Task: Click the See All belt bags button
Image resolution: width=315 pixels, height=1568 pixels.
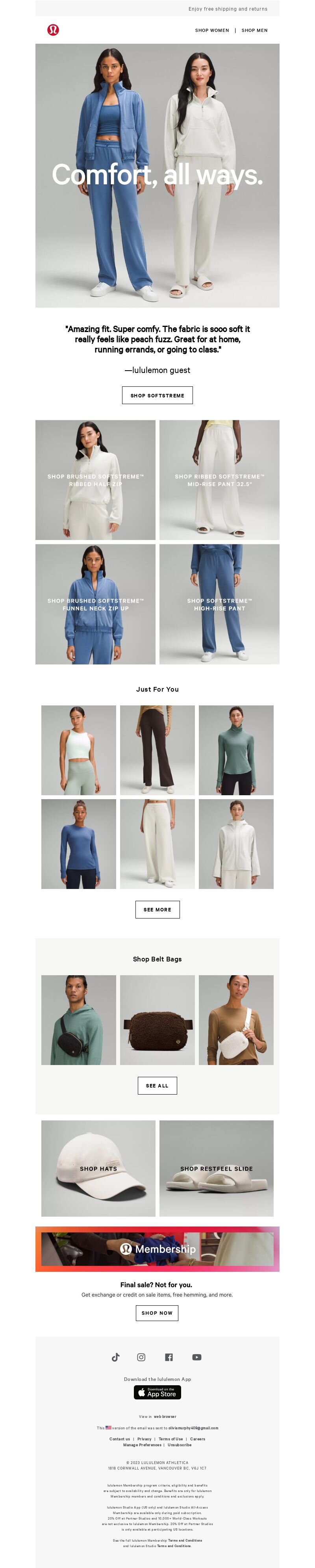Action: (157, 1085)
